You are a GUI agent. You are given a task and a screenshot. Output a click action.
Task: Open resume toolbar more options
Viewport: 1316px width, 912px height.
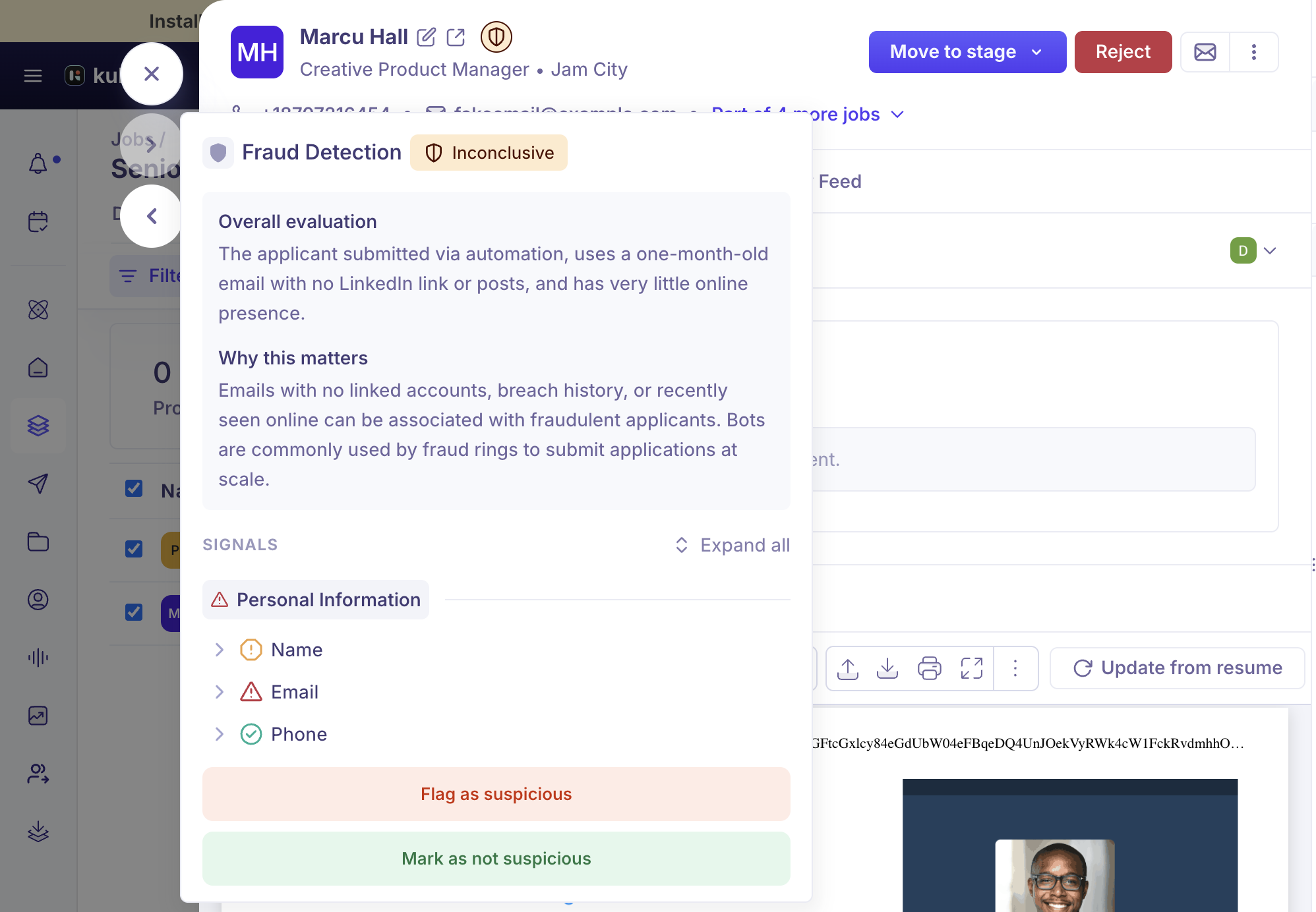1015,668
